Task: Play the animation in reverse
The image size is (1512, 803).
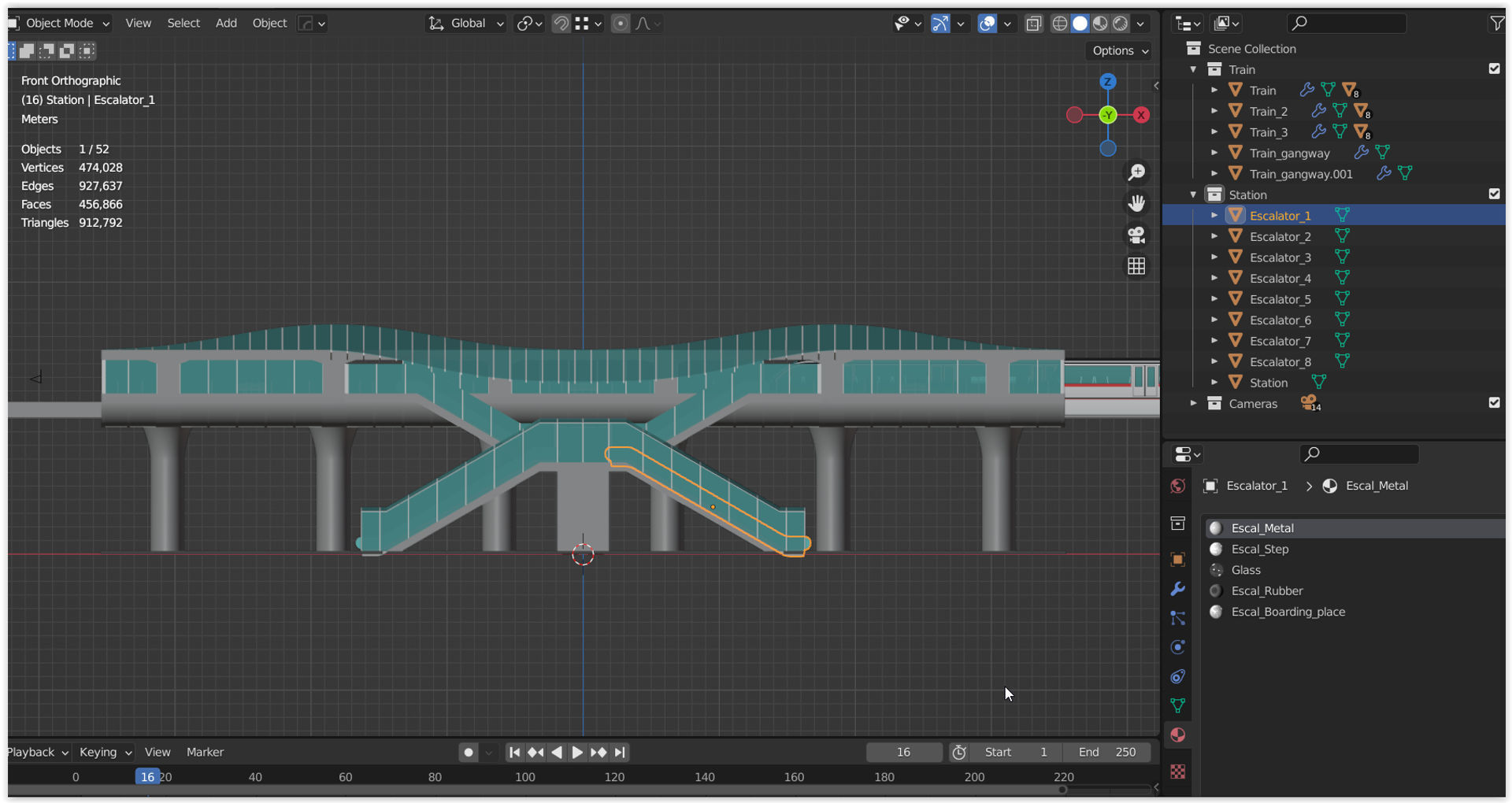Action: pos(557,753)
